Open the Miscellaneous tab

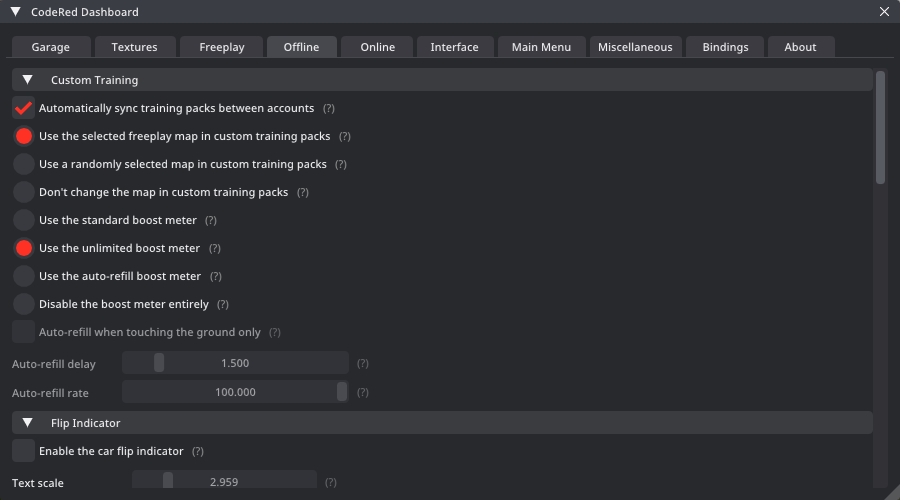click(636, 47)
